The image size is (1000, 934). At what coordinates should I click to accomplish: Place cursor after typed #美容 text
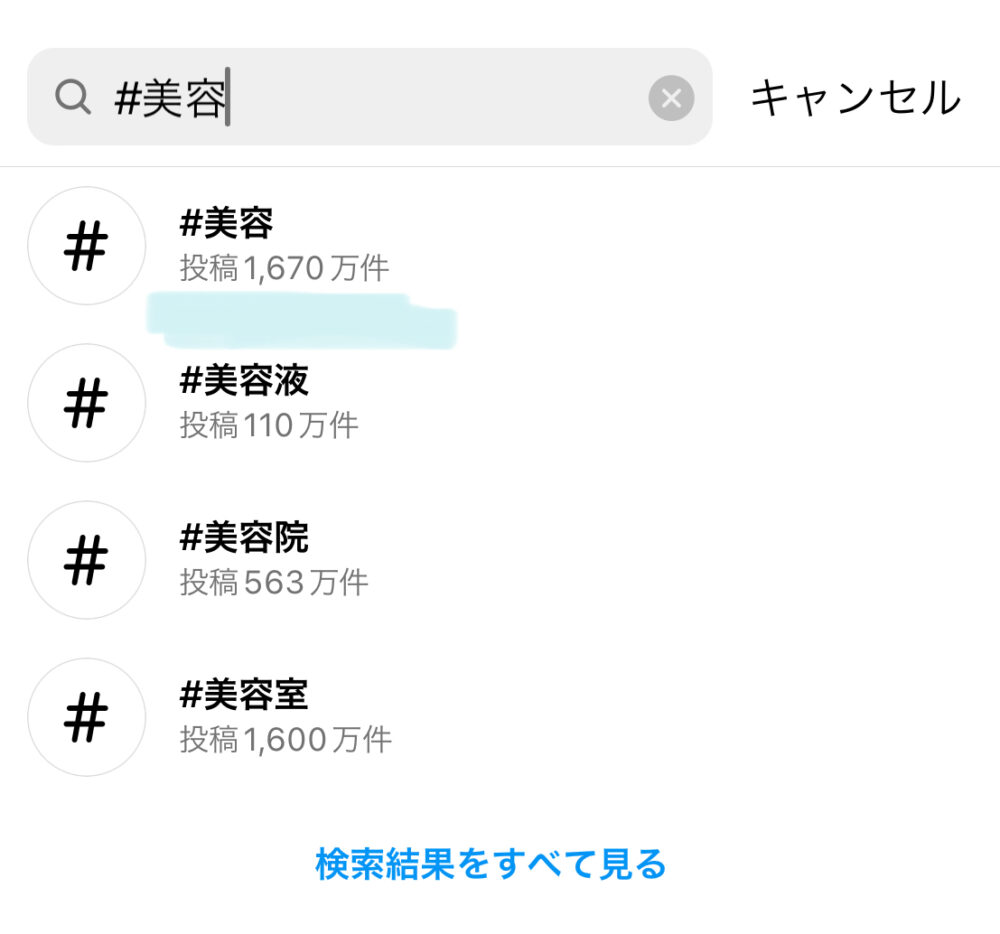(229, 98)
